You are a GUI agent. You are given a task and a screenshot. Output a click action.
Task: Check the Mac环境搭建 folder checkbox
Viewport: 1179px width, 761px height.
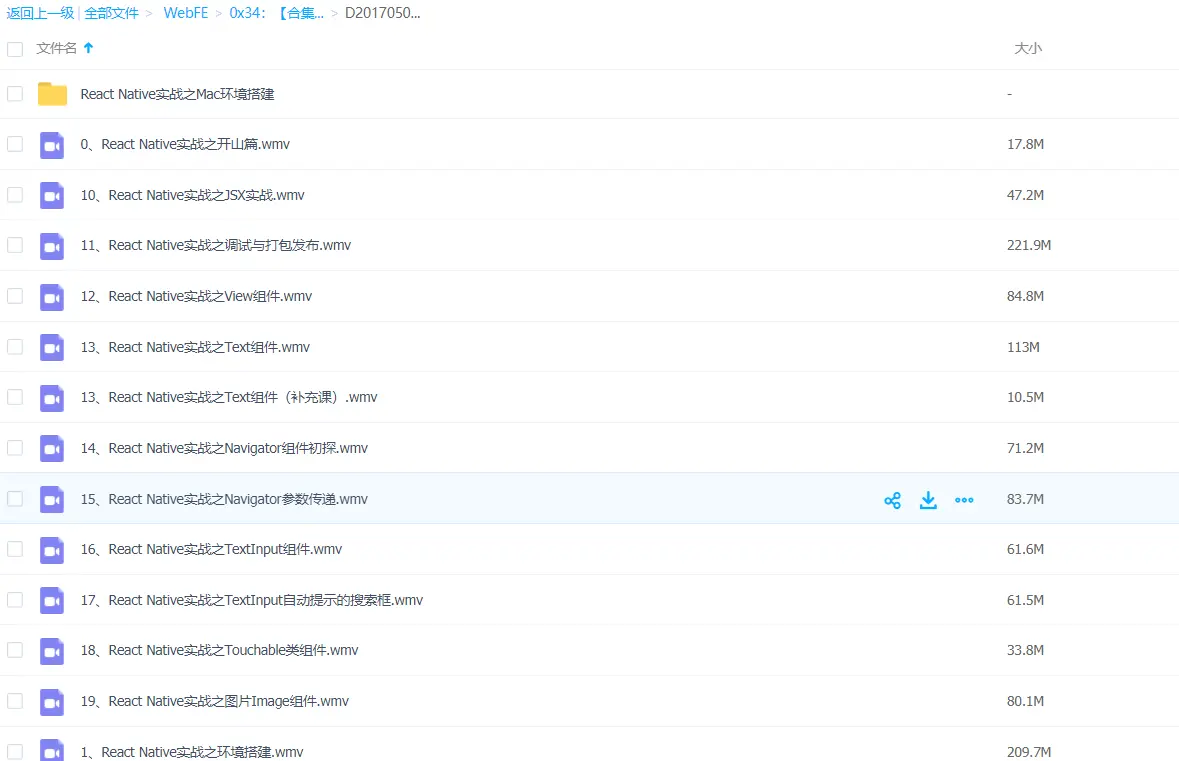[x=15, y=94]
